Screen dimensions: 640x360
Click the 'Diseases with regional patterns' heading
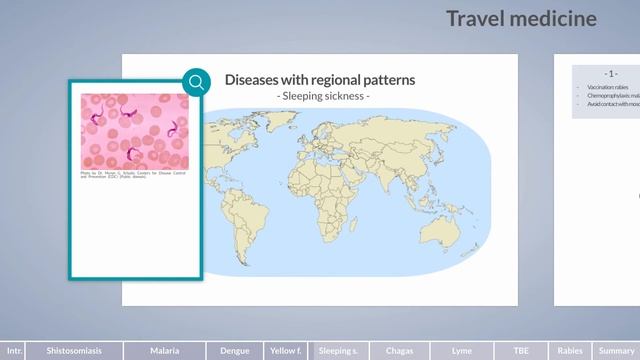point(320,80)
